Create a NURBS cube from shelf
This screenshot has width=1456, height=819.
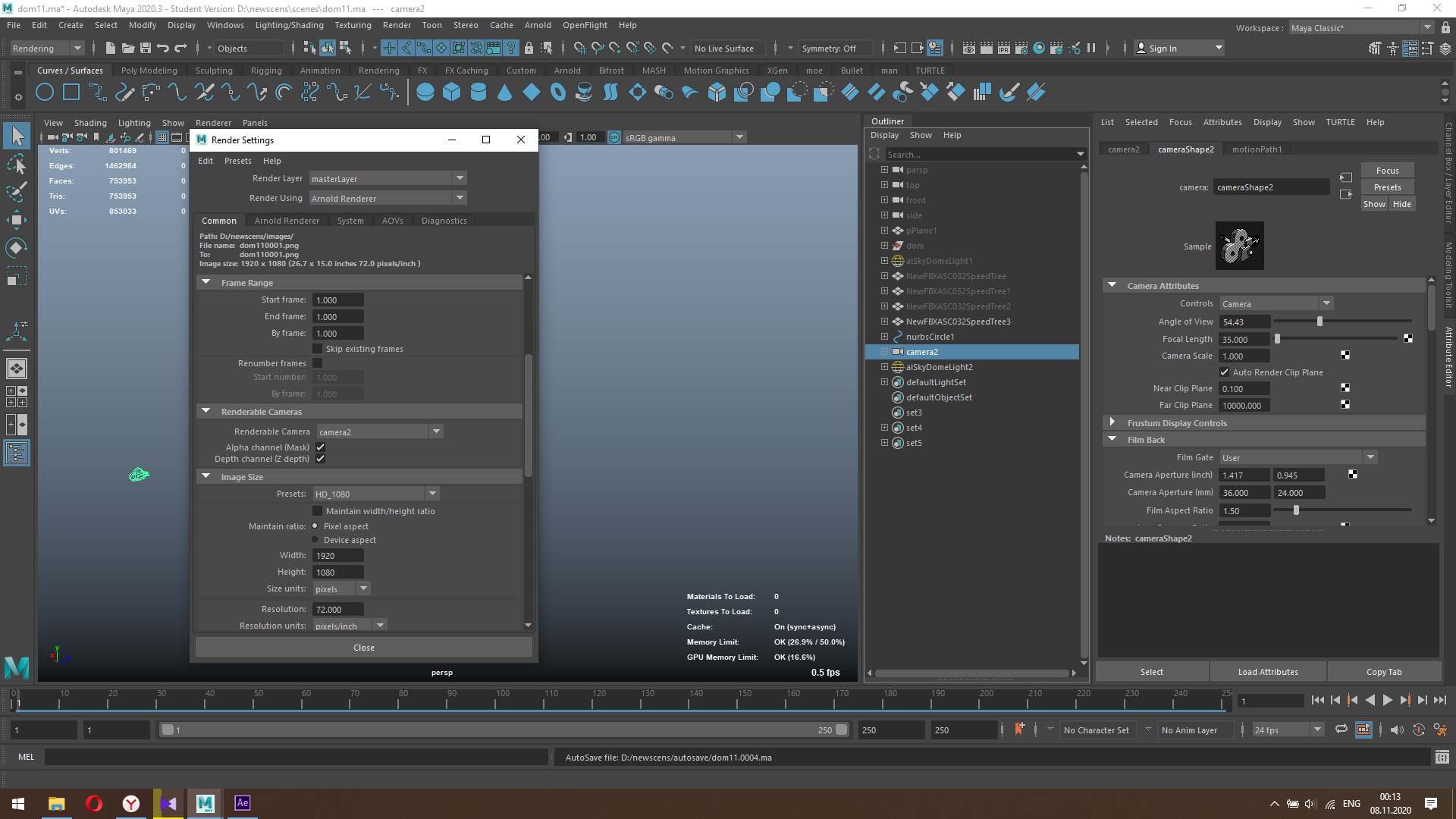pos(452,93)
